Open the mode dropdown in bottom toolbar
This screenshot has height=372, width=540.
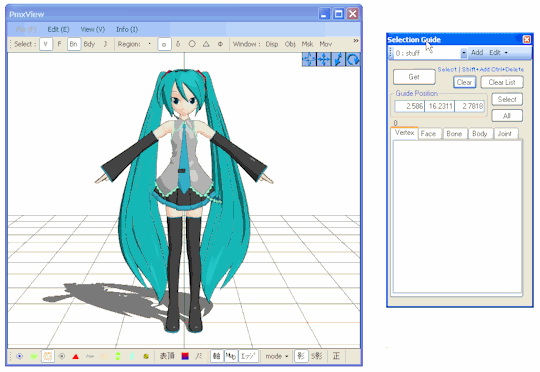(x=277, y=356)
